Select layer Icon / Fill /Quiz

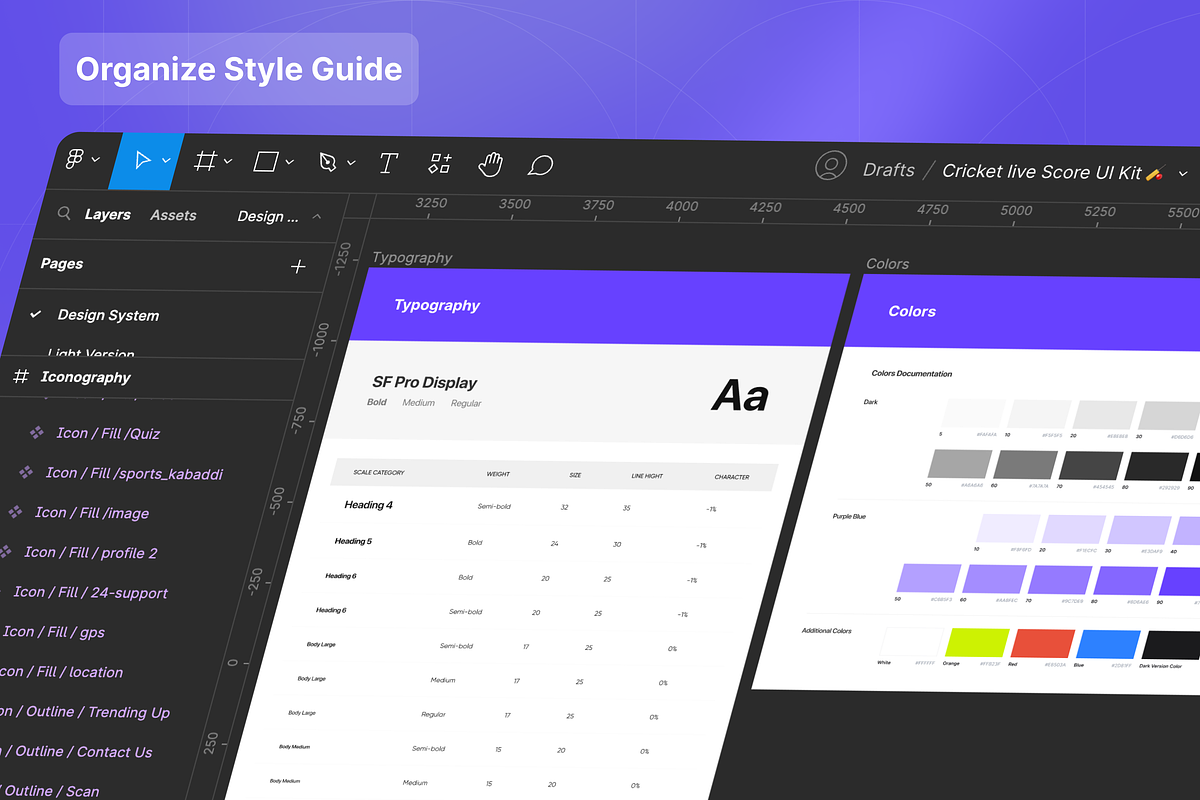[x=108, y=433]
